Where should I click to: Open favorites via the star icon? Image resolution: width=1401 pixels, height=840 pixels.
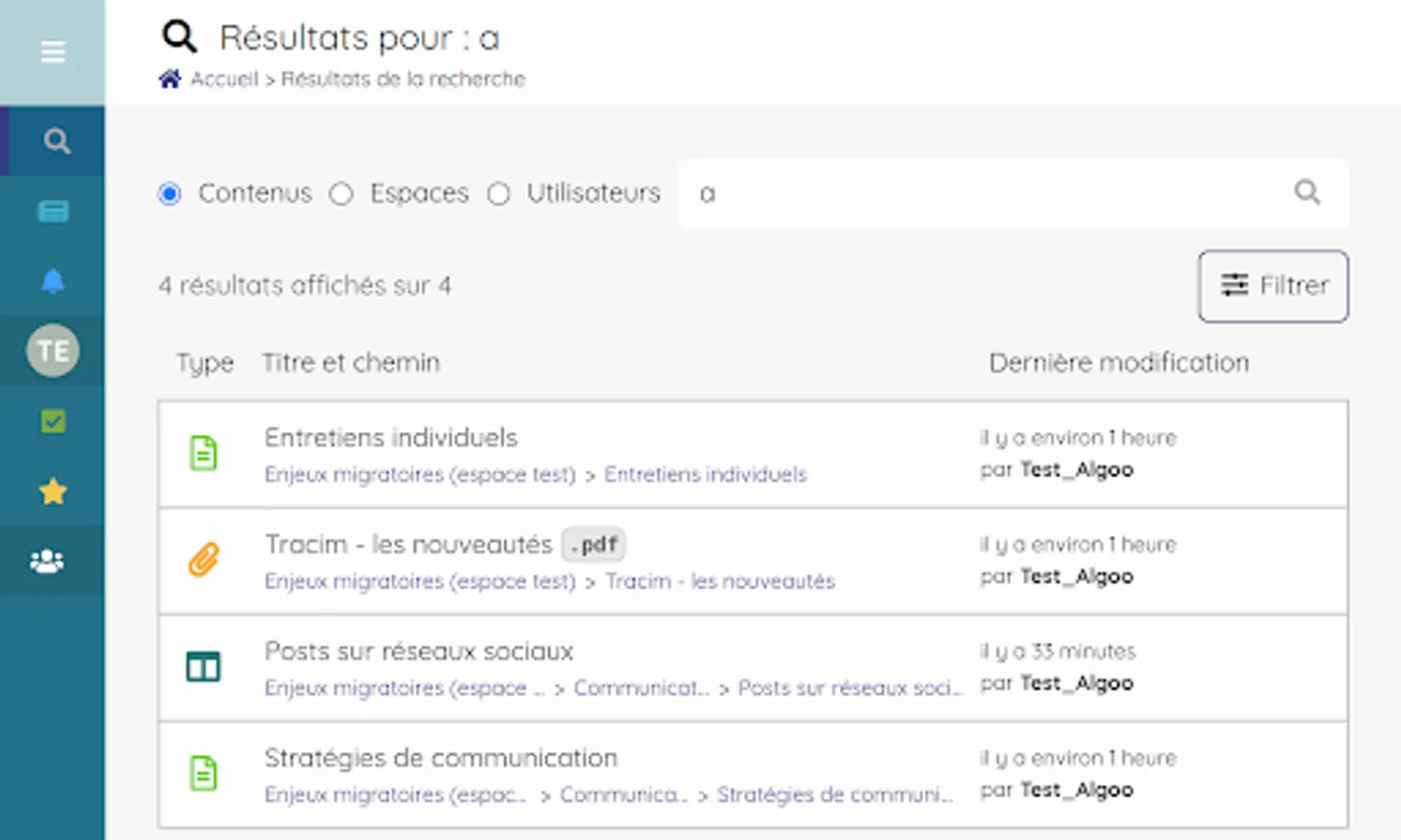(53, 491)
